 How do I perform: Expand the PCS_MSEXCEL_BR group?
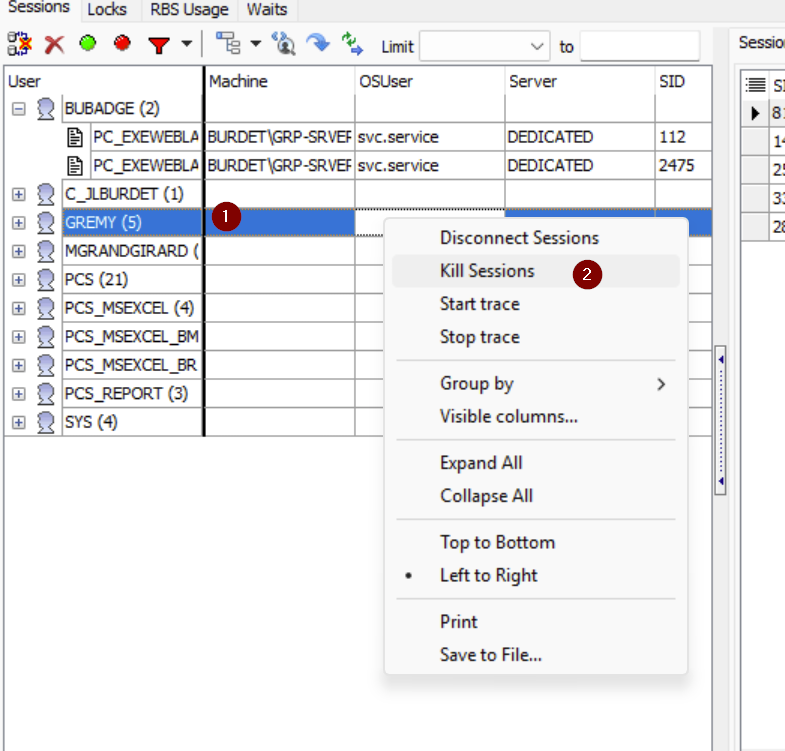(x=19, y=365)
